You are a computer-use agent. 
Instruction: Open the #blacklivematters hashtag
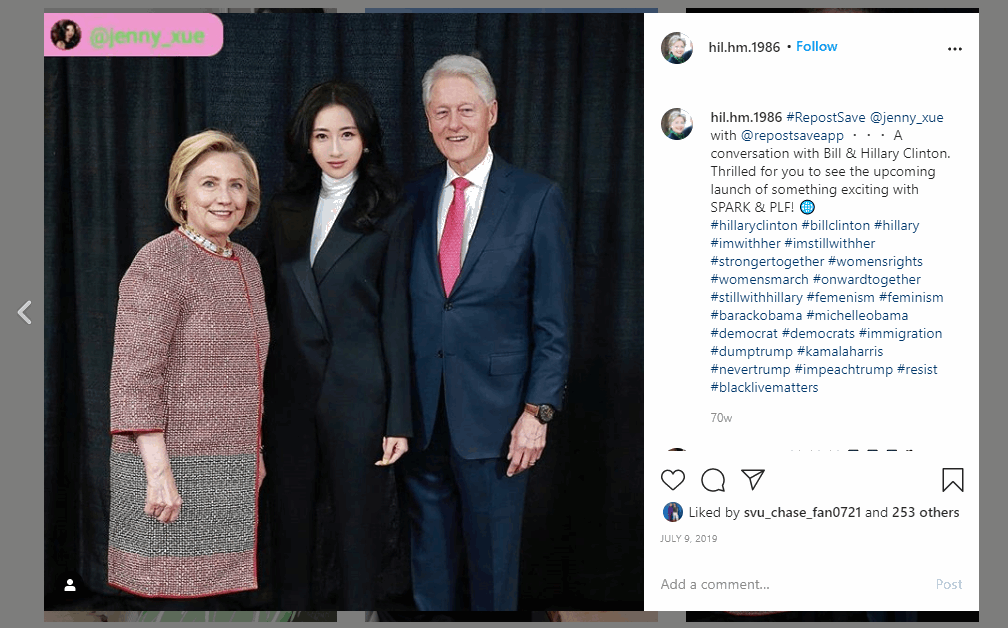click(x=764, y=388)
